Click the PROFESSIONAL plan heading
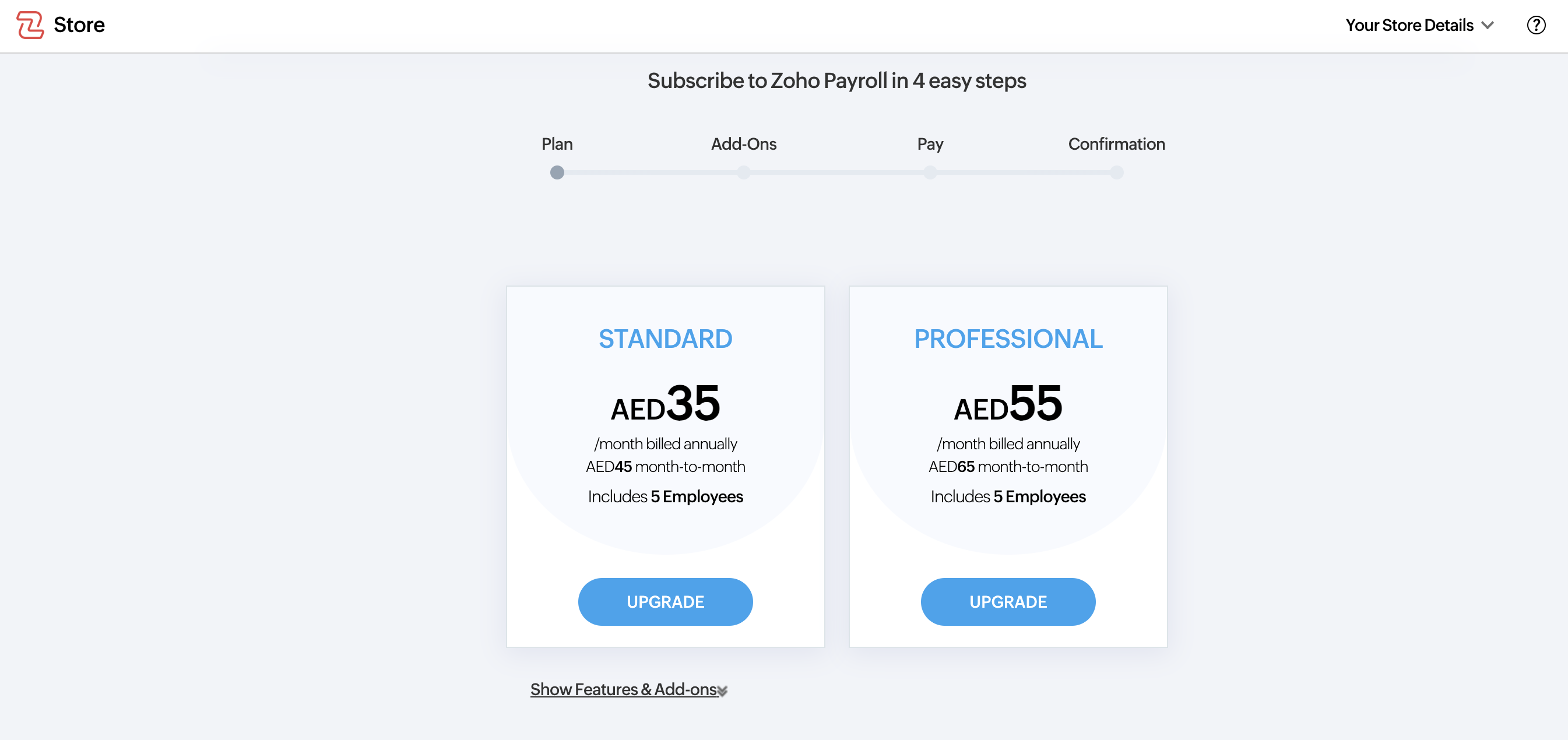Viewport: 1568px width, 740px height. pos(1007,339)
